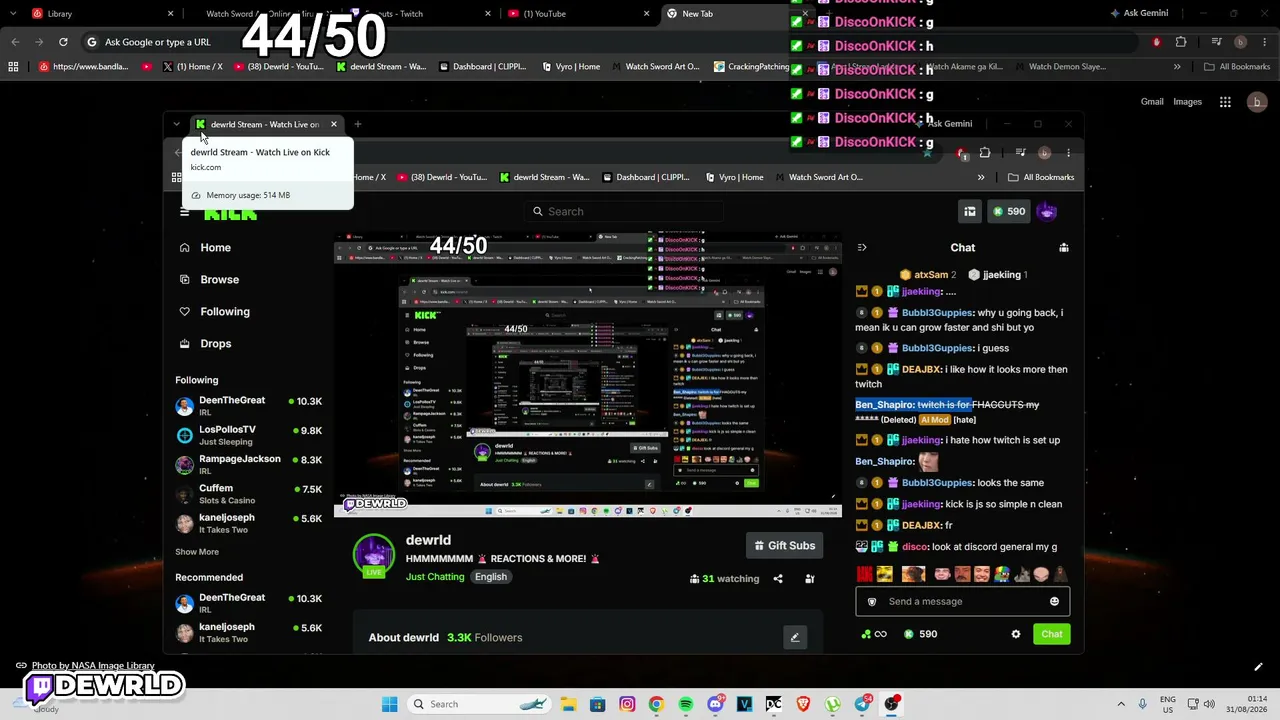The image size is (1280, 720).
Task: Open Home in Kick sidebar
Action: [x=205, y=248]
